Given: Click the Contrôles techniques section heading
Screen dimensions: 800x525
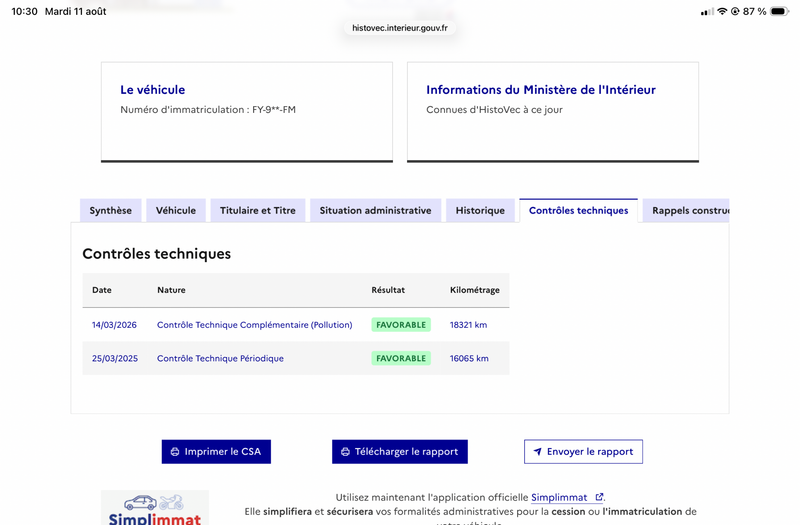Looking at the screenshot, I should [157, 254].
